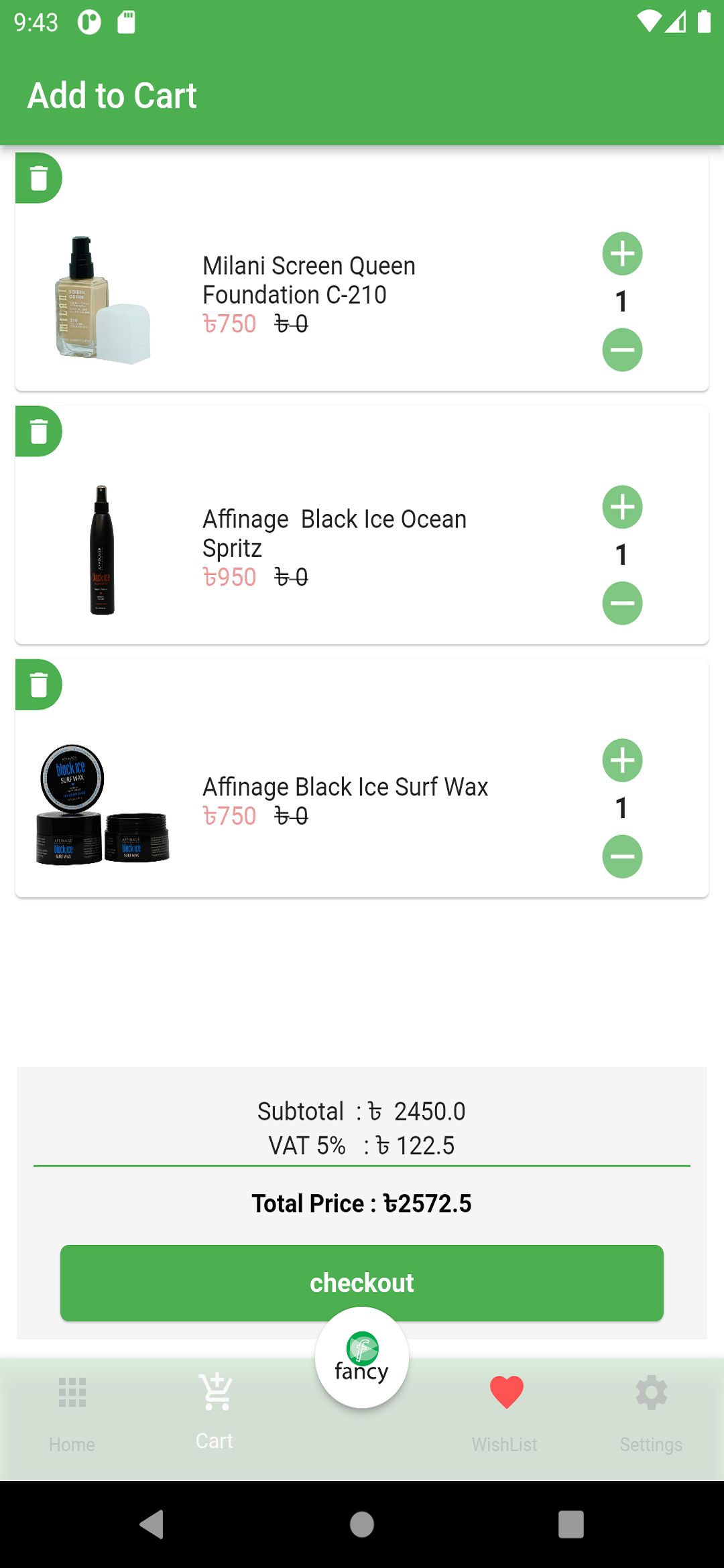Reduce Ocean Spritz quantity by one
This screenshot has width=724, height=1568.
622,603
